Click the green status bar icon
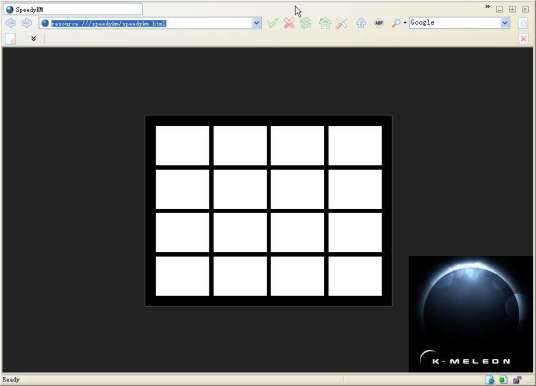This screenshot has width=536, height=386. (503, 380)
